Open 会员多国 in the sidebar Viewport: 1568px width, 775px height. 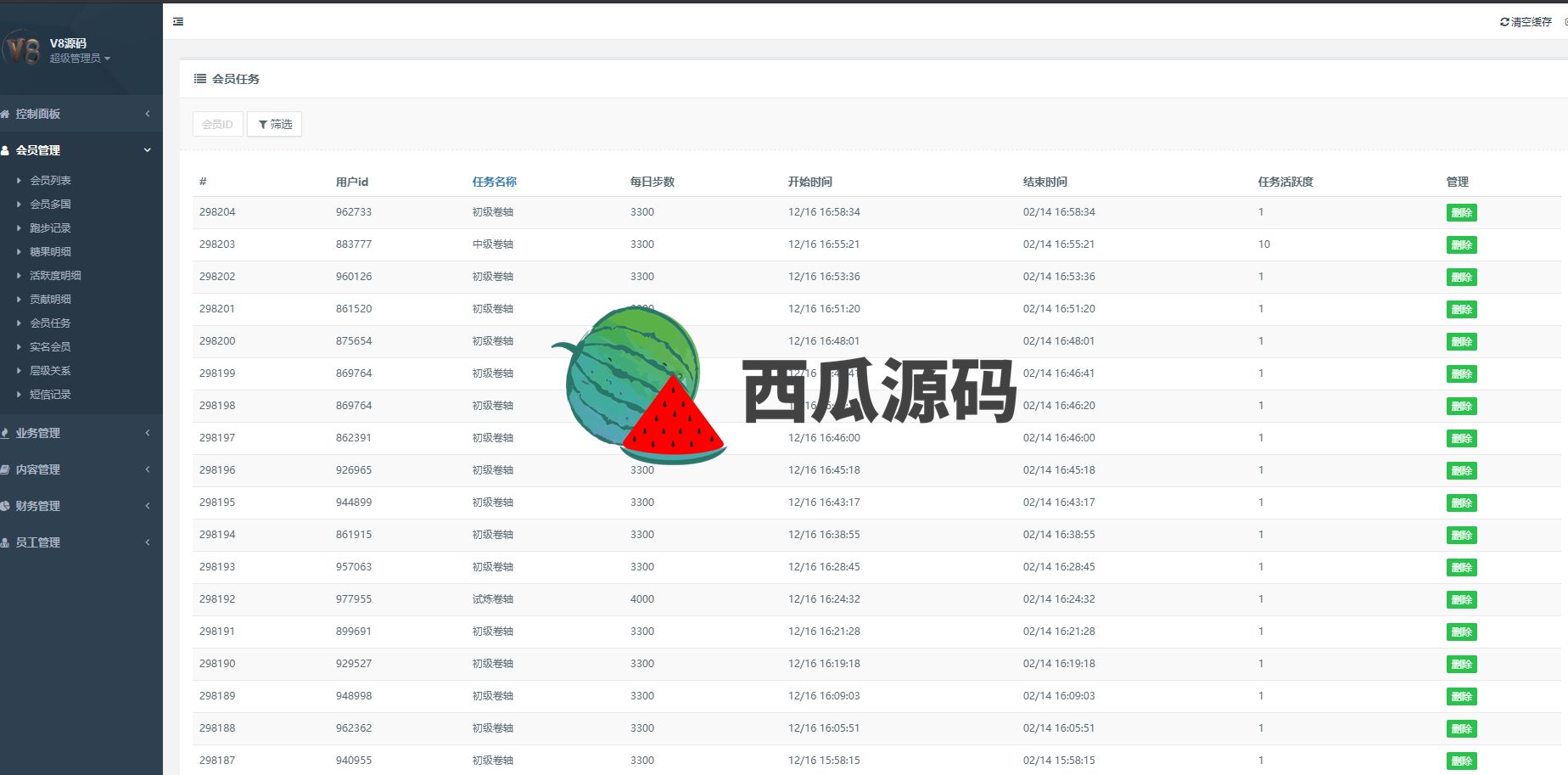(50, 205)
